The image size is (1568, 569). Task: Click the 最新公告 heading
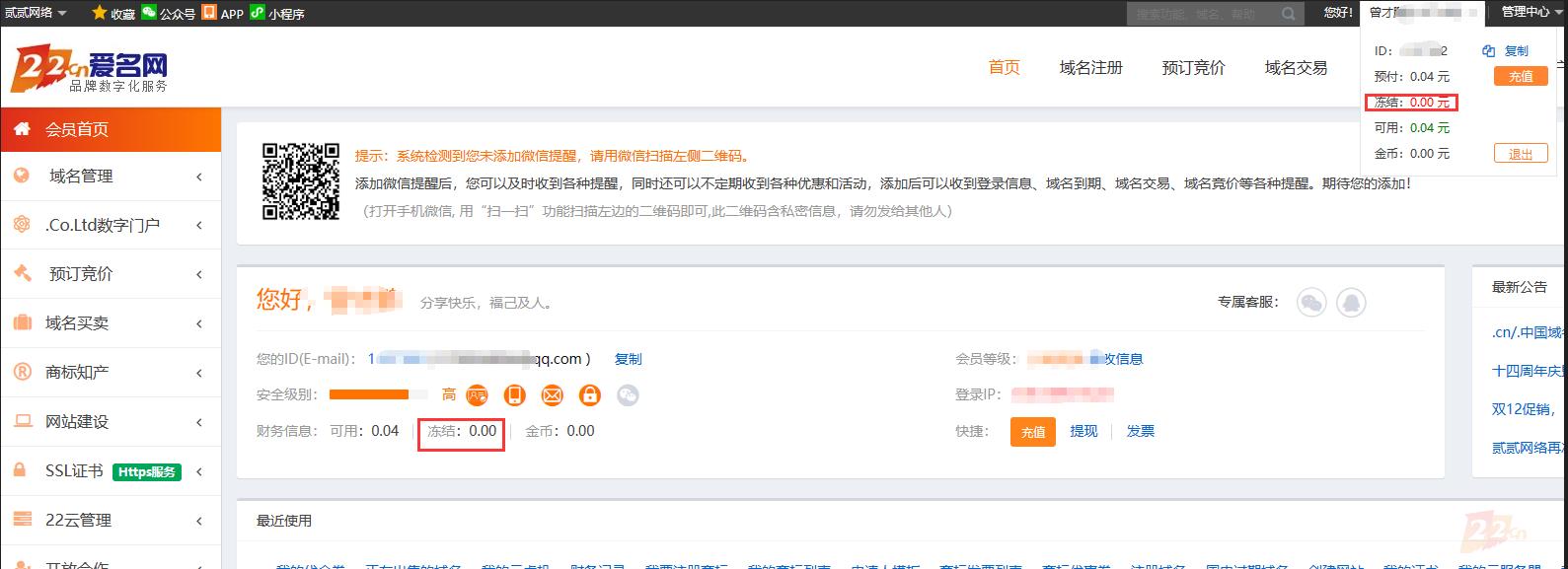1520,287
